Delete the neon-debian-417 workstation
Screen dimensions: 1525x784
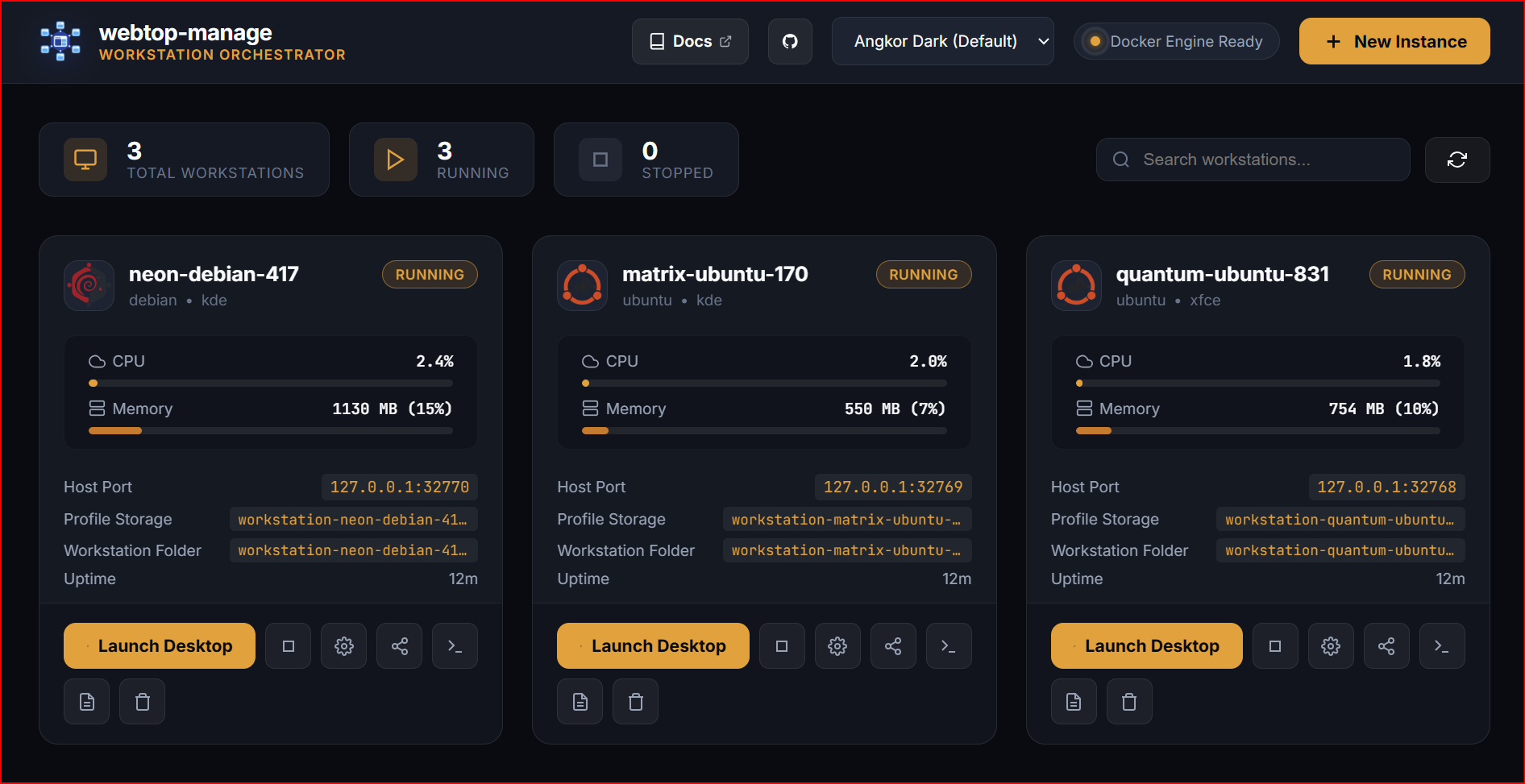143,702
